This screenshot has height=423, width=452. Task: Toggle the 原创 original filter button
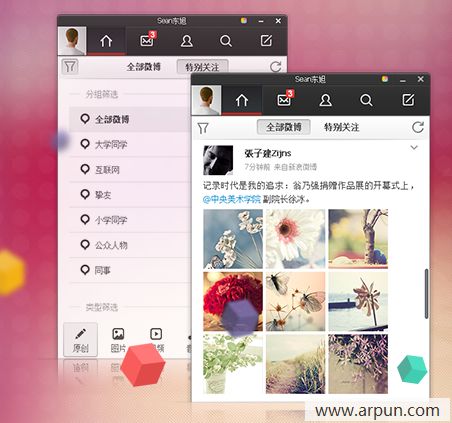pos(80,340)
